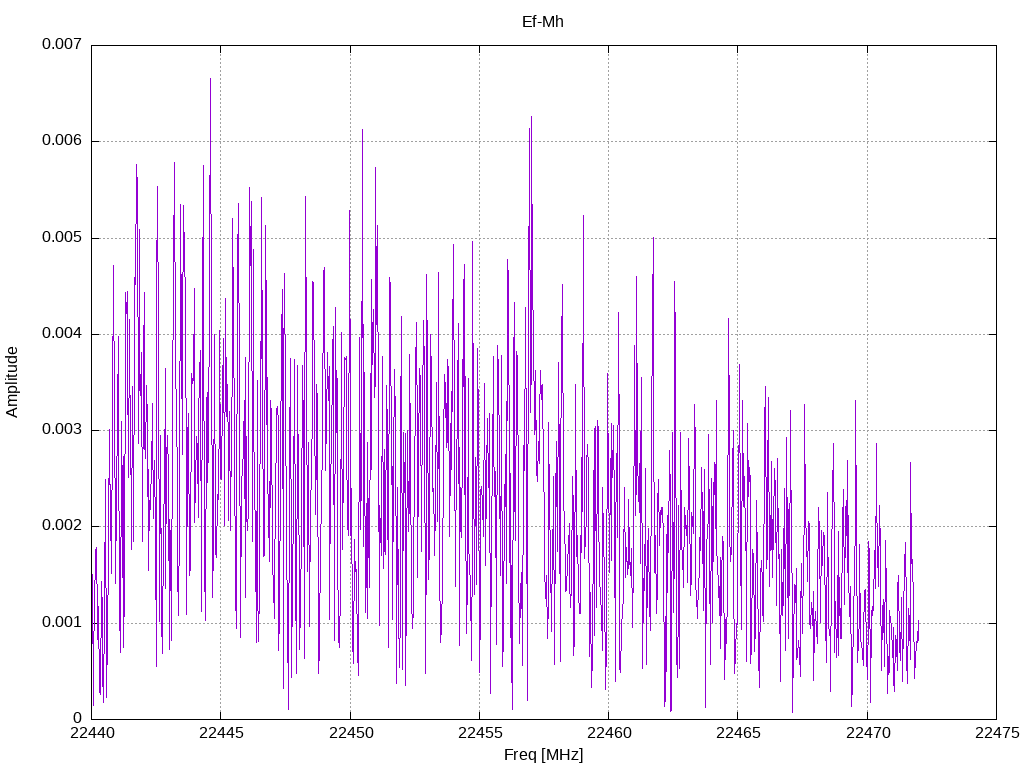Click the x-axis tick label 22445
This screenshot has height=768, width=1024.
221,733
